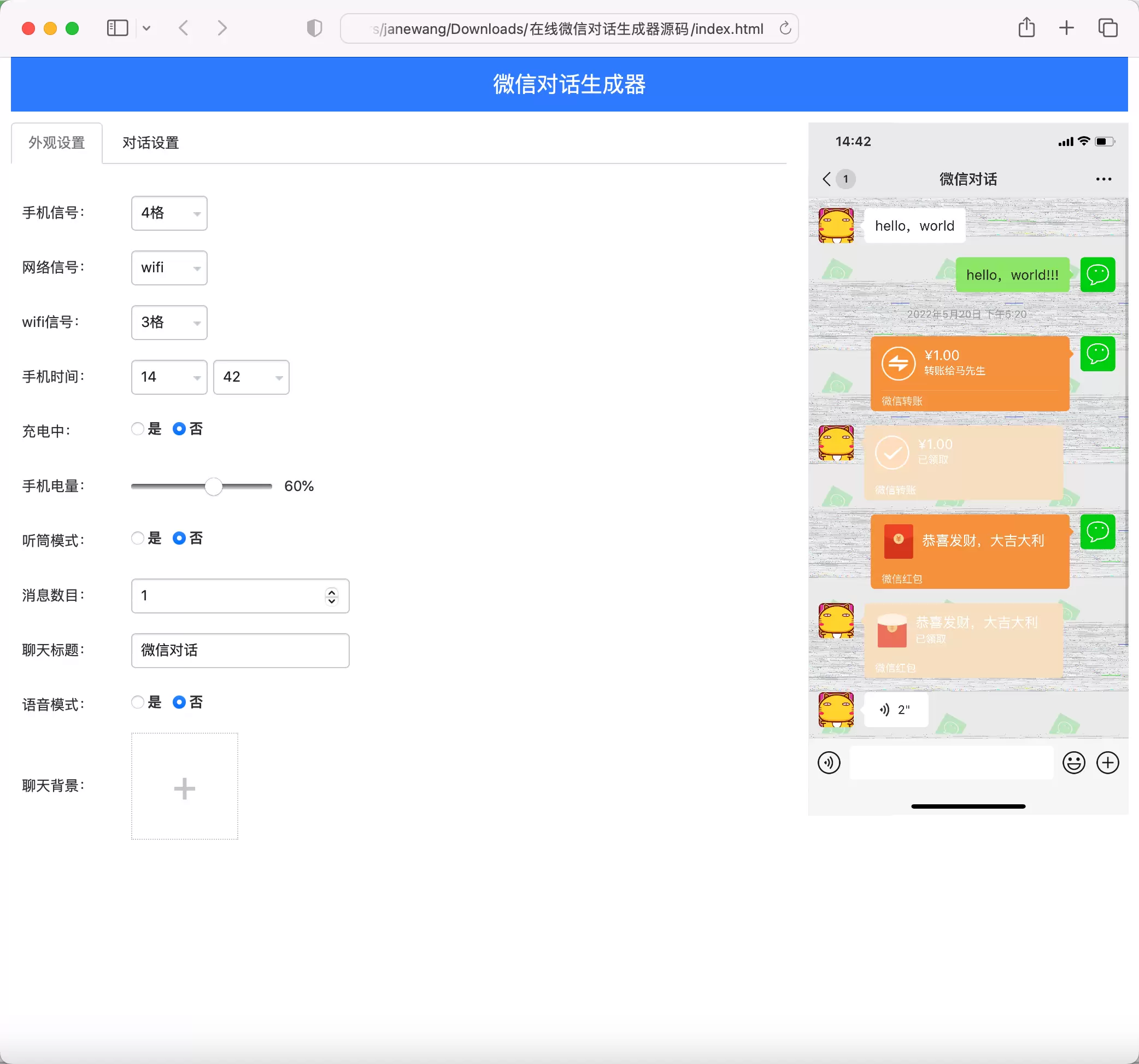Open the 网络信号 dropdown showing wifi
Screen dimensions: 1139x1064
(169, 268)
